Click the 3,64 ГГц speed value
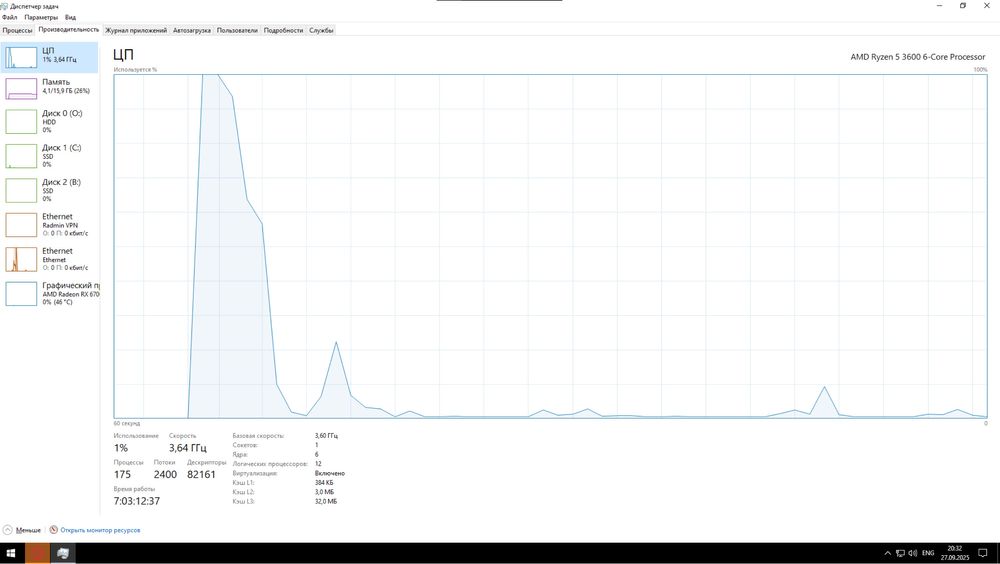The image size is (1000, 564). (x=188, y=448)
